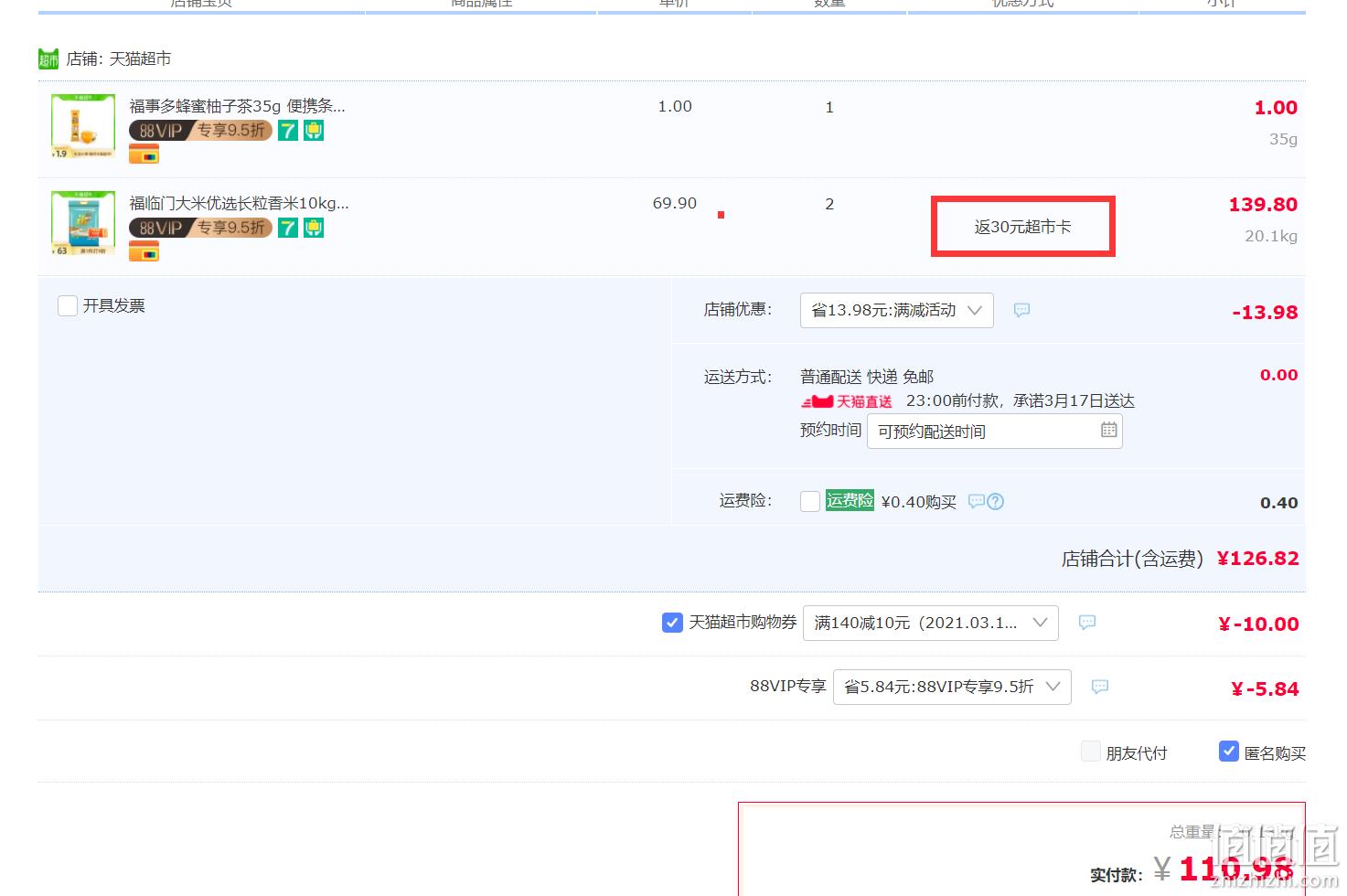This screenshot has width=1347, height=896.
Task: Click the store total ¥126.82 amount
Action: click(x=1258, y=559)
